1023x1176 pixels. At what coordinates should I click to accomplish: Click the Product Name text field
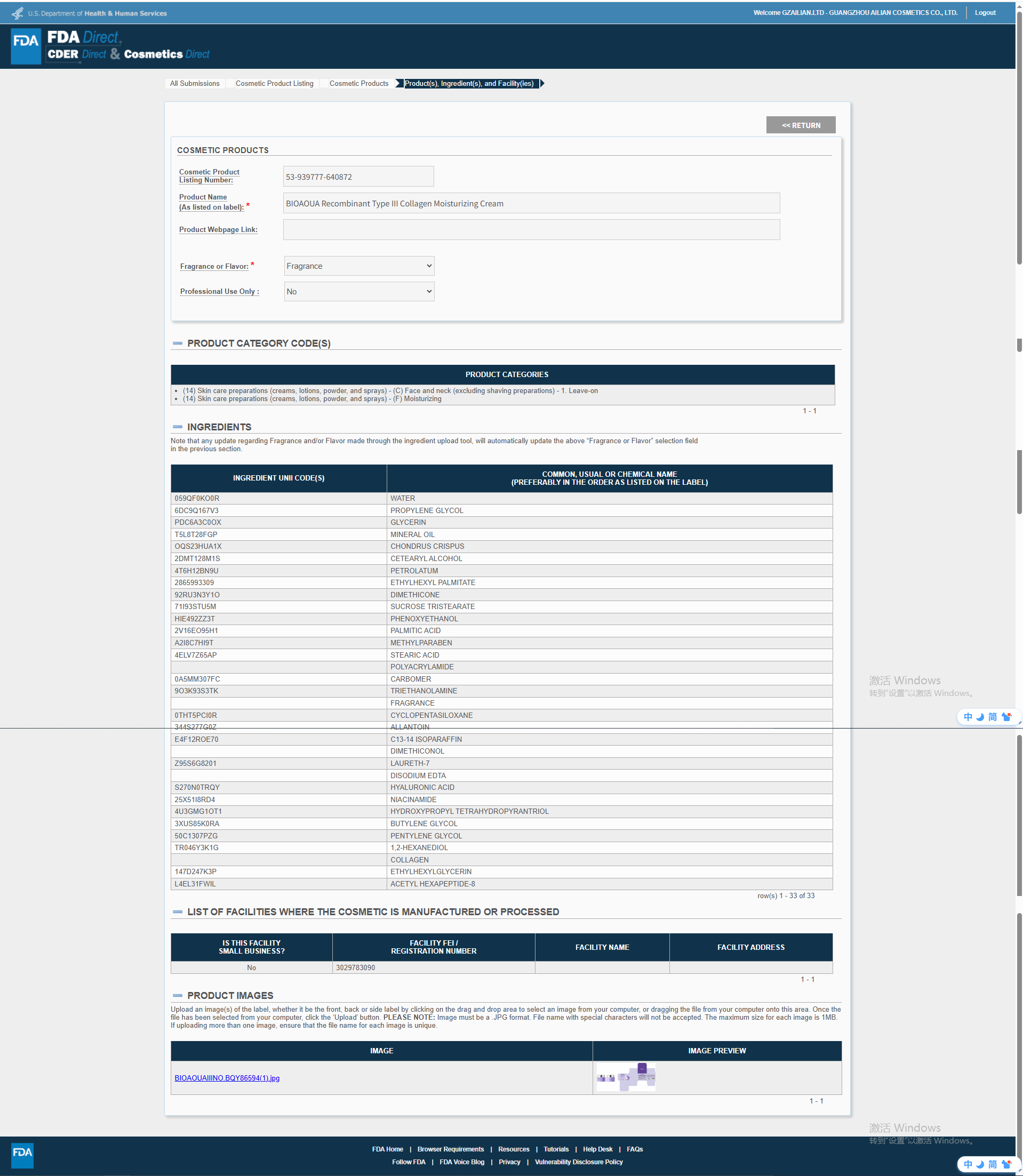click(x=531, y=203)
